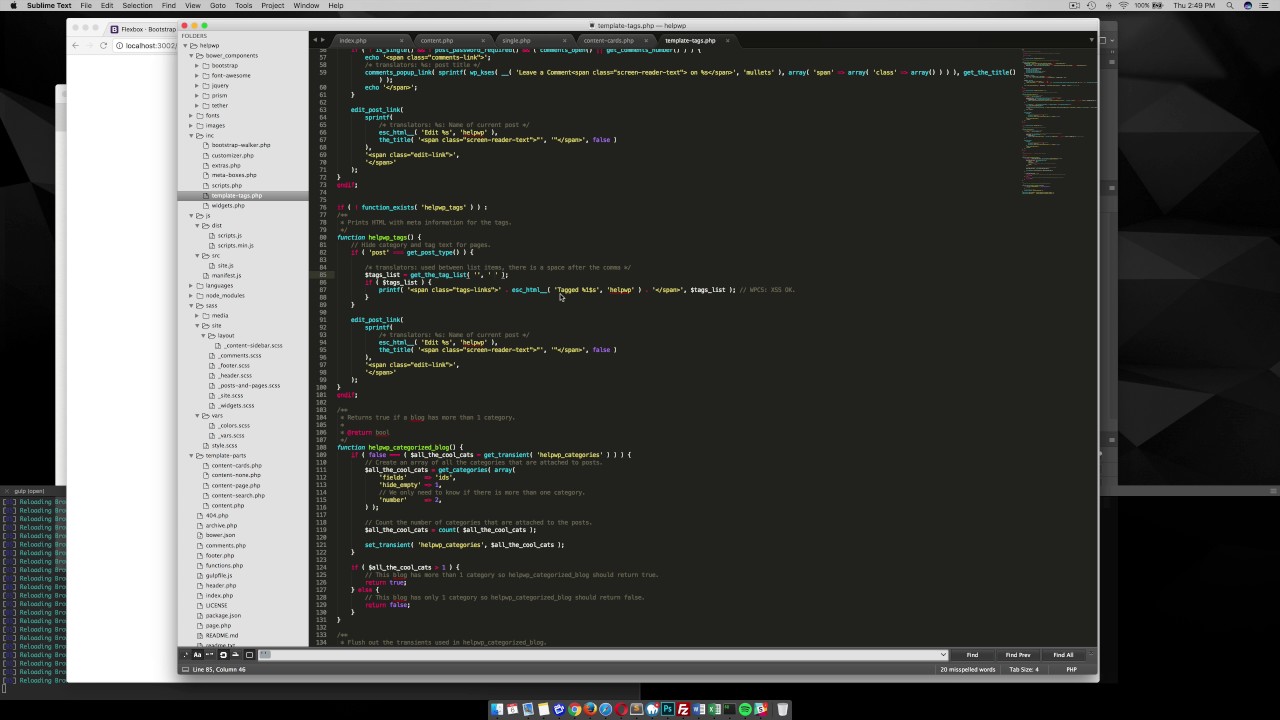Toggle whole word matching option
The width and height of the screenshot is (1280, 720).
(209, 655)
